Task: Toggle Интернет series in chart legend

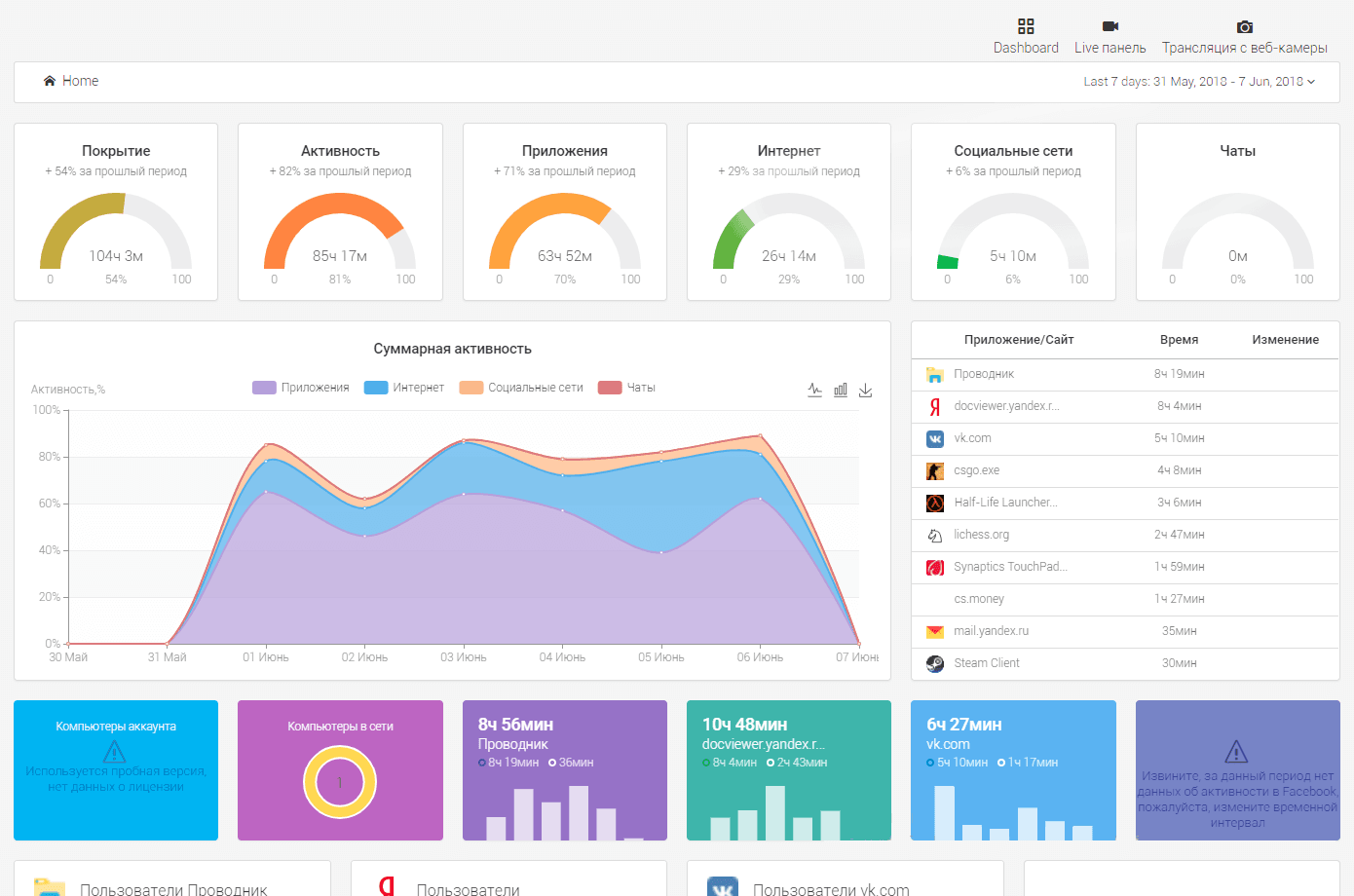Action: tap(404, 388)
